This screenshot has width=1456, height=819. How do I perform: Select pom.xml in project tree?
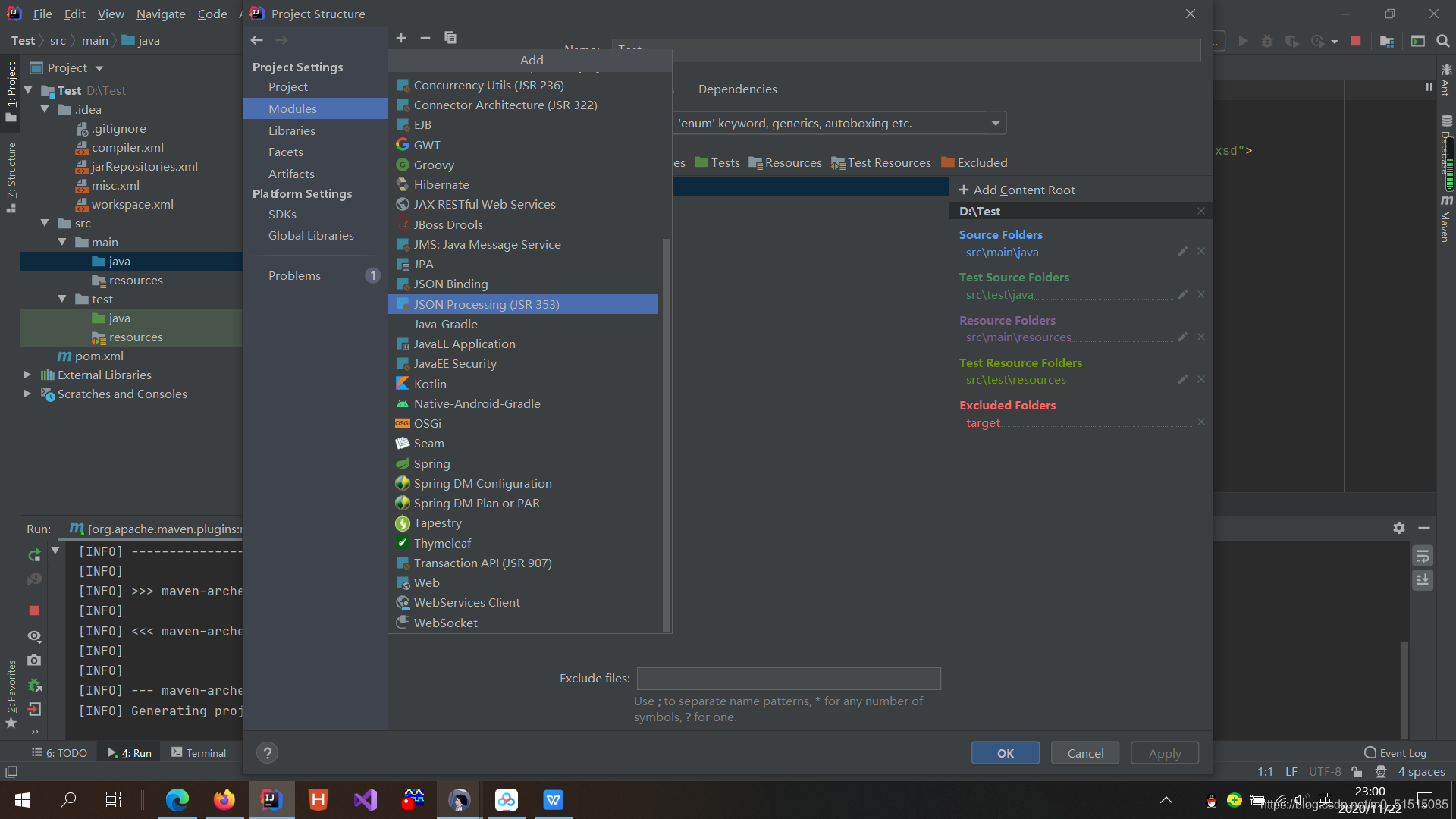point(99,356)
